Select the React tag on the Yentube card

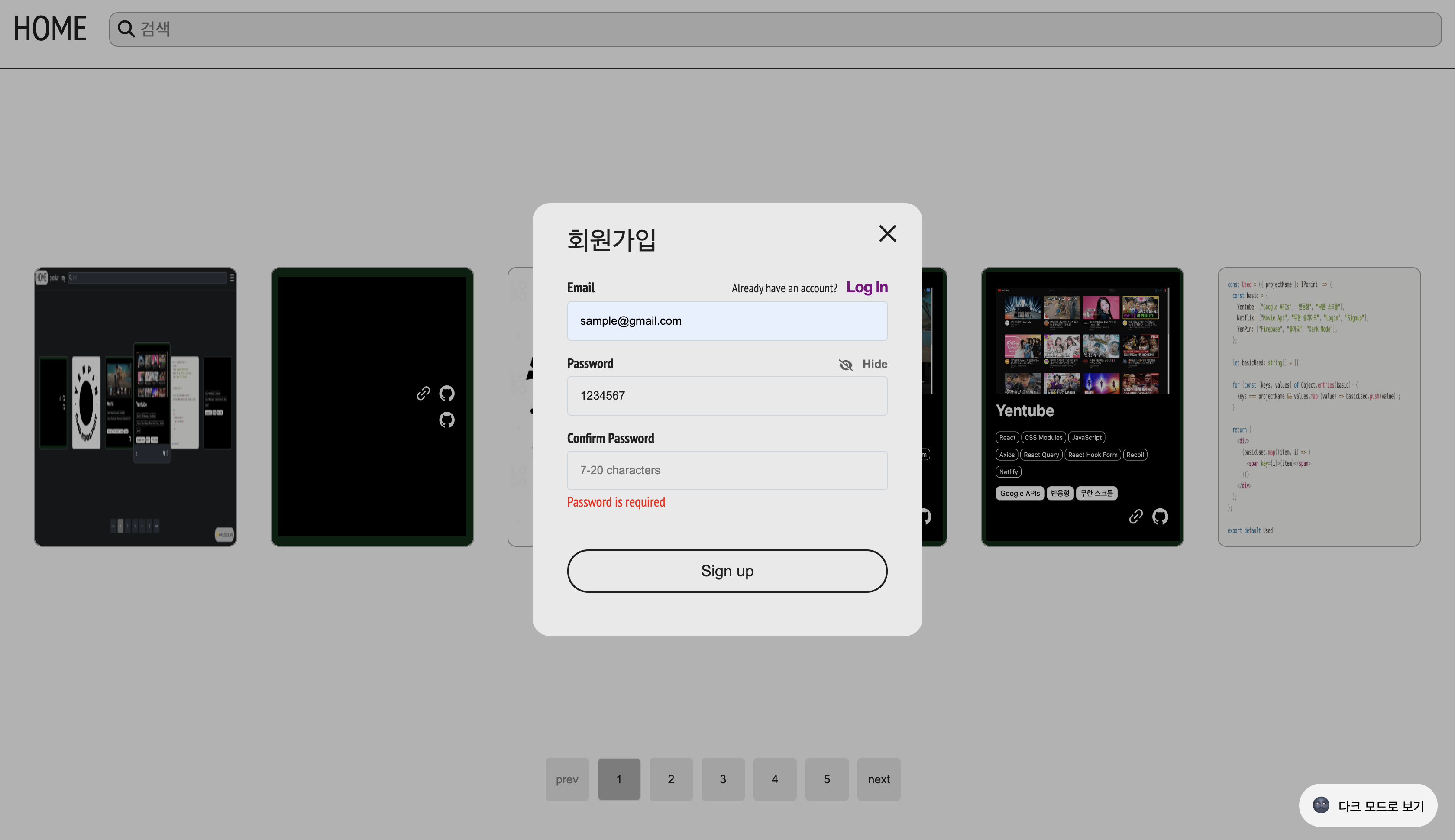[x=1007, y=437]
